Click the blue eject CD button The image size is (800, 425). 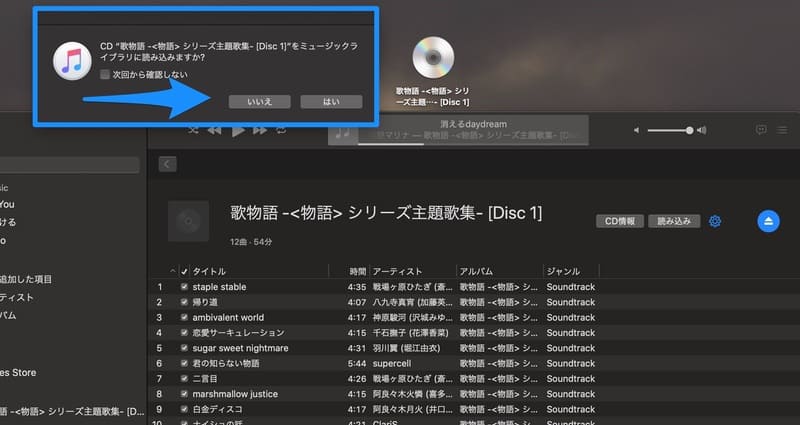[768, 221]
